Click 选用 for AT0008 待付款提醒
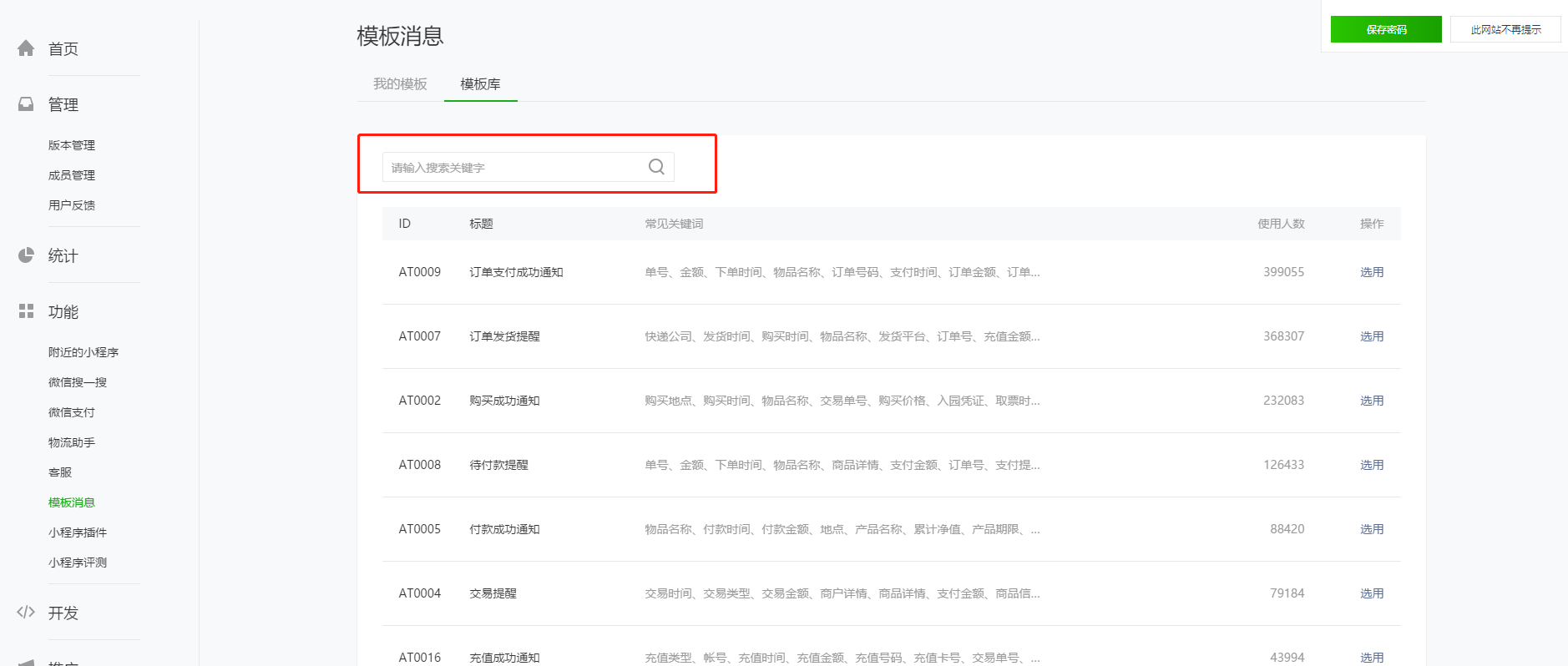This screenshot has height=666, width=1568. coord(1372,465)
